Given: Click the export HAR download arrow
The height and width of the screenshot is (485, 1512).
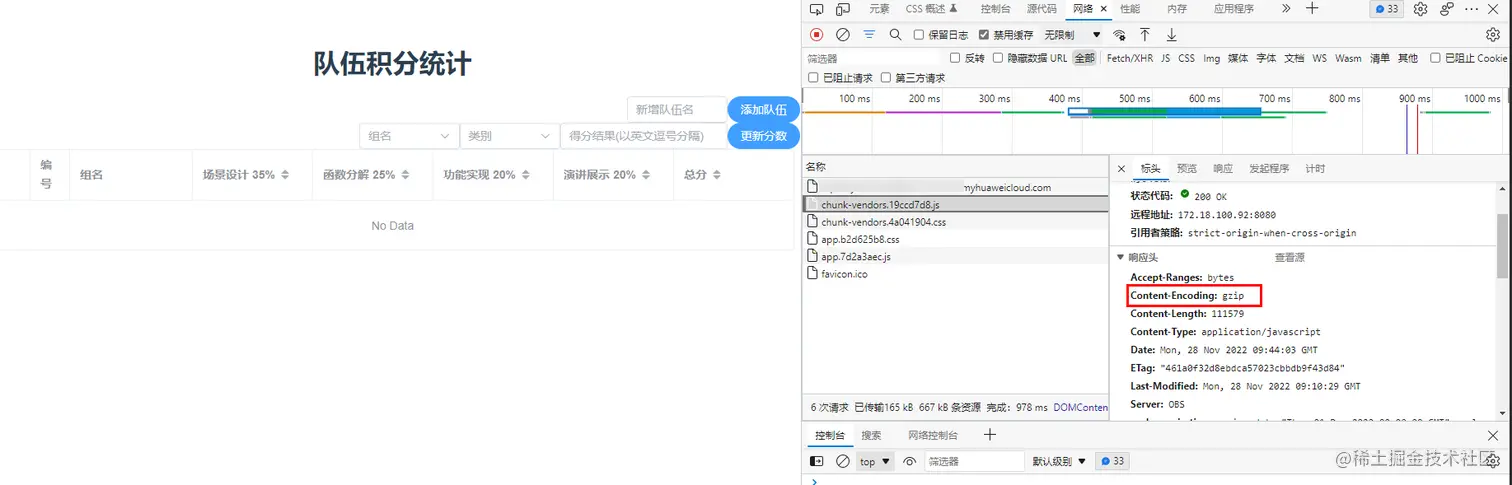Looking at the screenshot, I should click(1172, 34).
